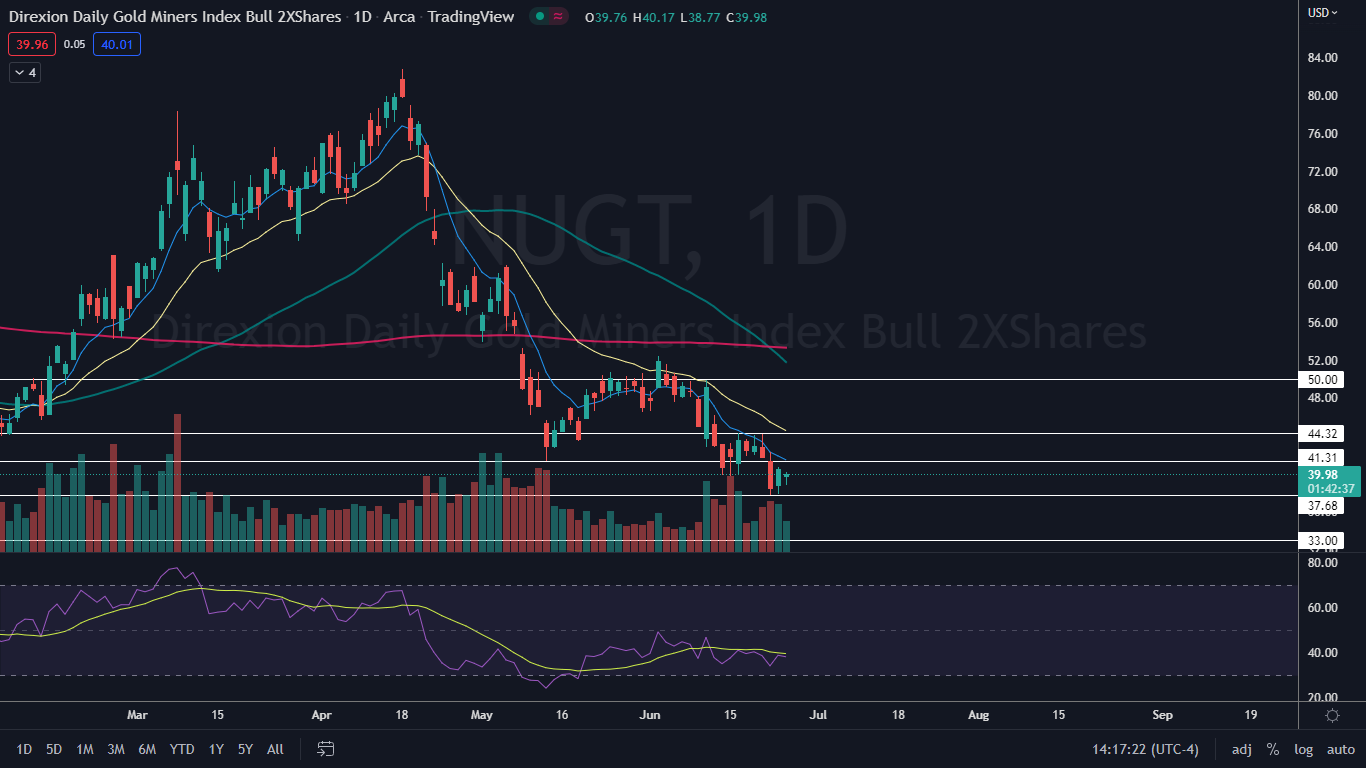Click the pink data mode indicator icon
1366x768 pixels.
point(558,17)
